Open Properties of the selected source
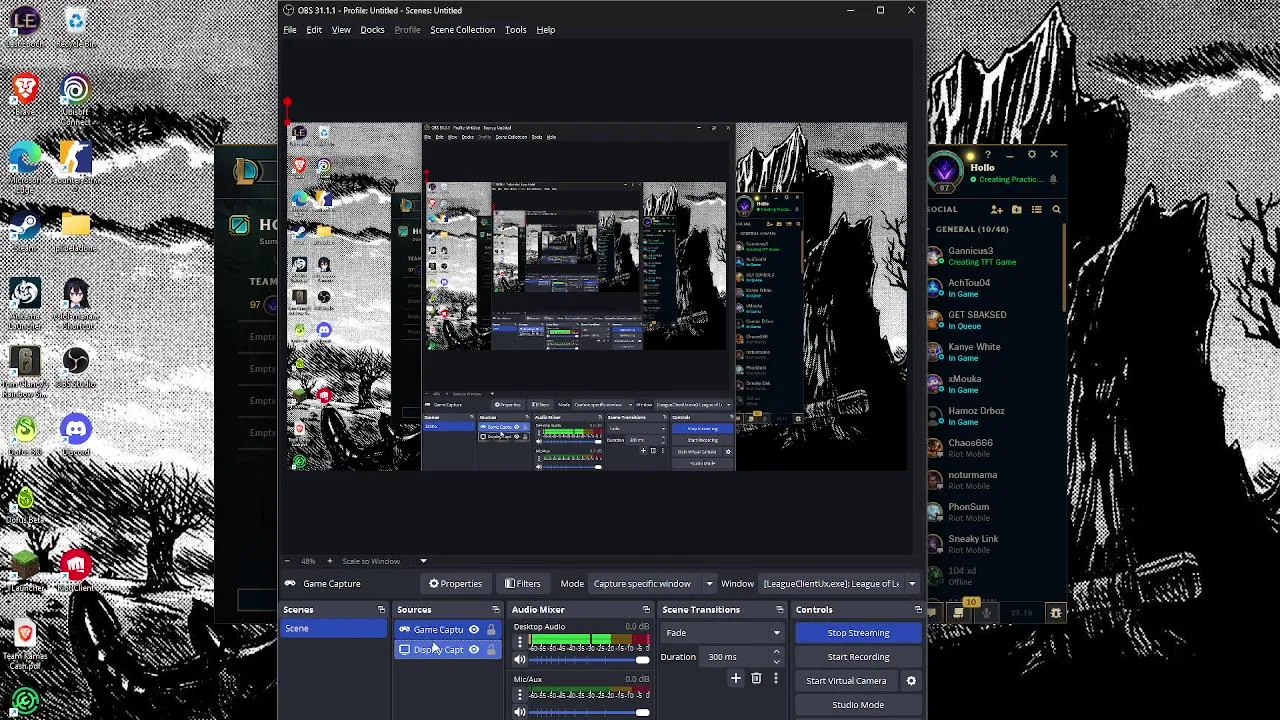 456,584
